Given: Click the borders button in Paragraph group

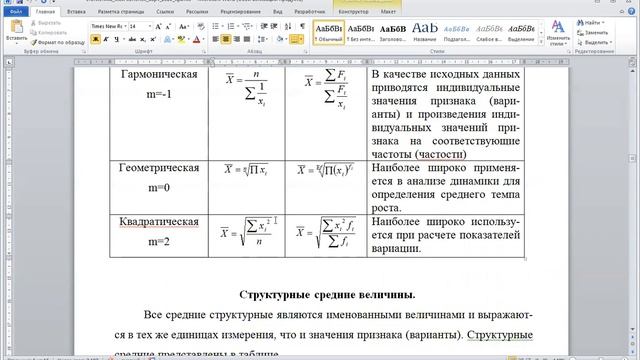Looking at the screenshot, I should pyautogui.click(x=294, y=39).
